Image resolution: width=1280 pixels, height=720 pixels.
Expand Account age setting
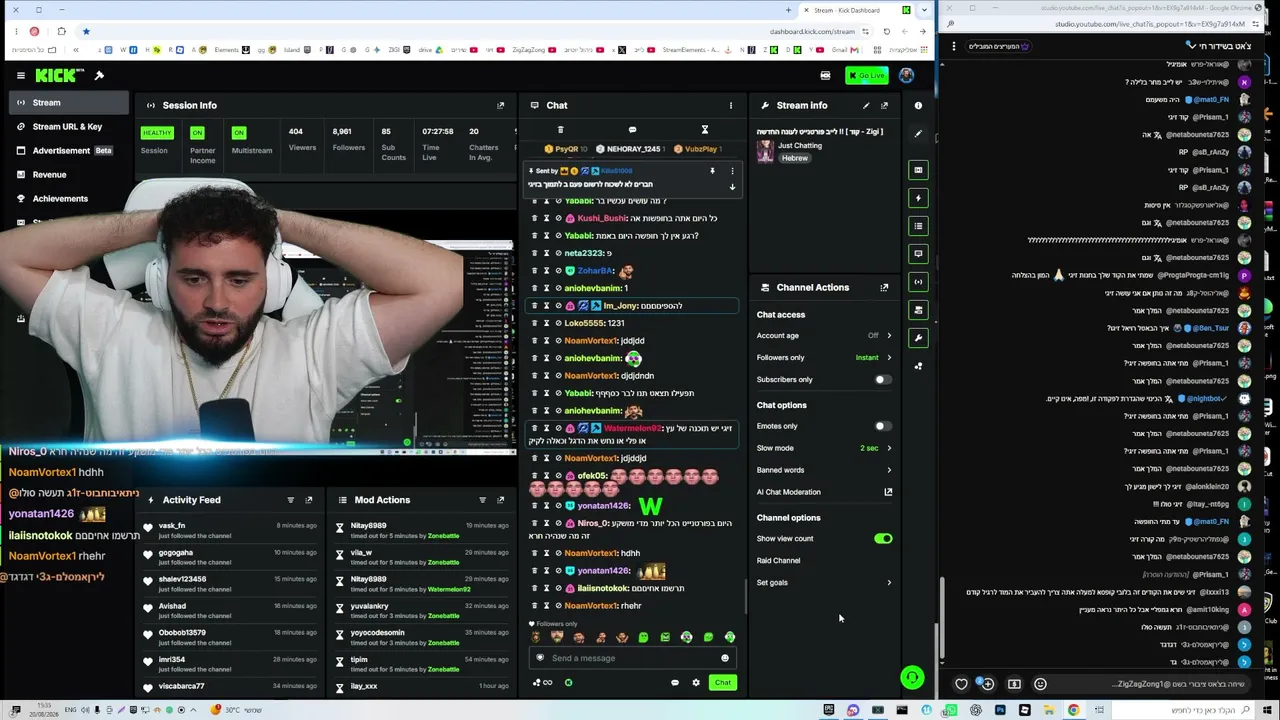click(x=889, y=336)
